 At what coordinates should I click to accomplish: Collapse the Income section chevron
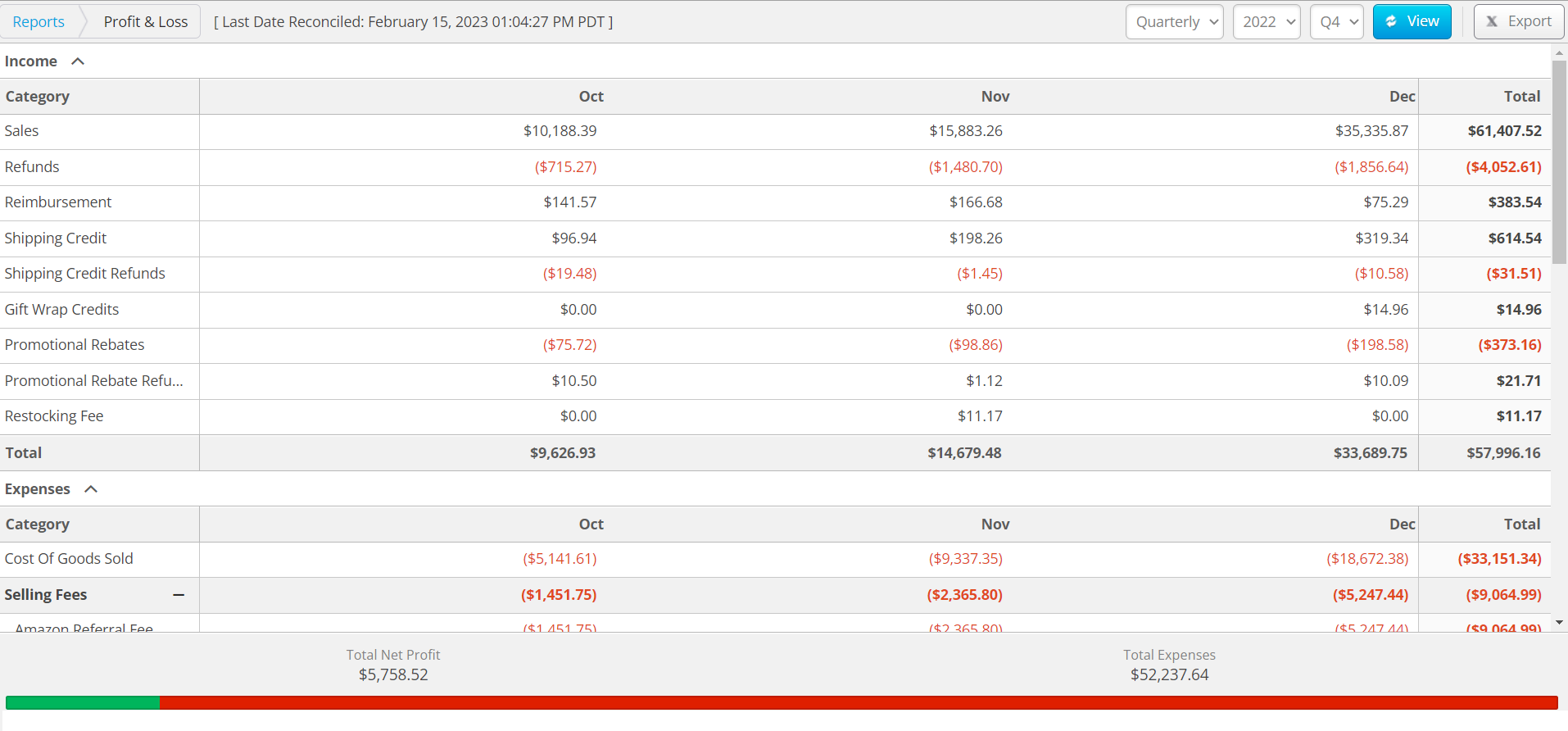pyautogui.click(x=78, y=61)
